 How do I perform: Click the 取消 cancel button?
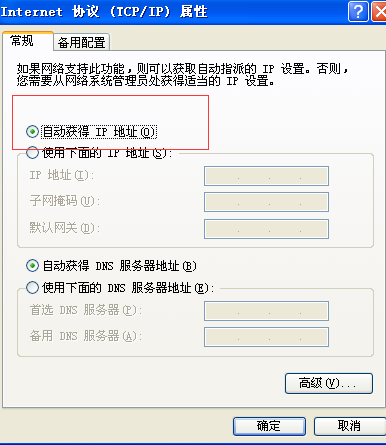(x=350, y=426)
